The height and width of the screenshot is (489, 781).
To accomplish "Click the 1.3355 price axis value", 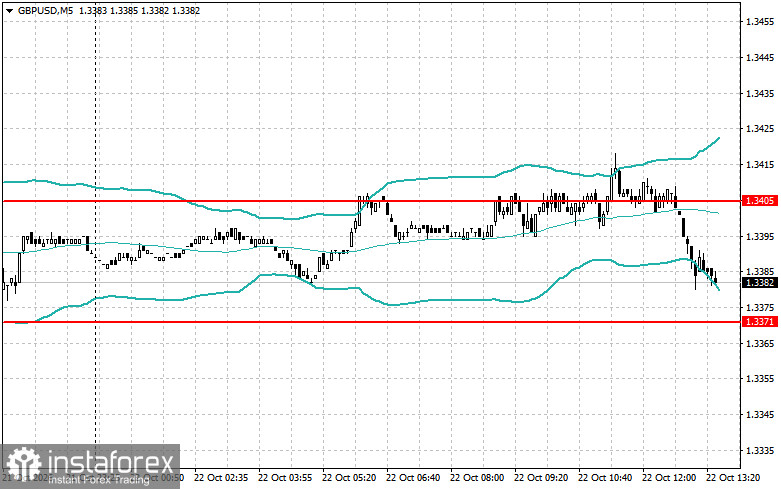I will pyautogui.click(x=760, y=379).
